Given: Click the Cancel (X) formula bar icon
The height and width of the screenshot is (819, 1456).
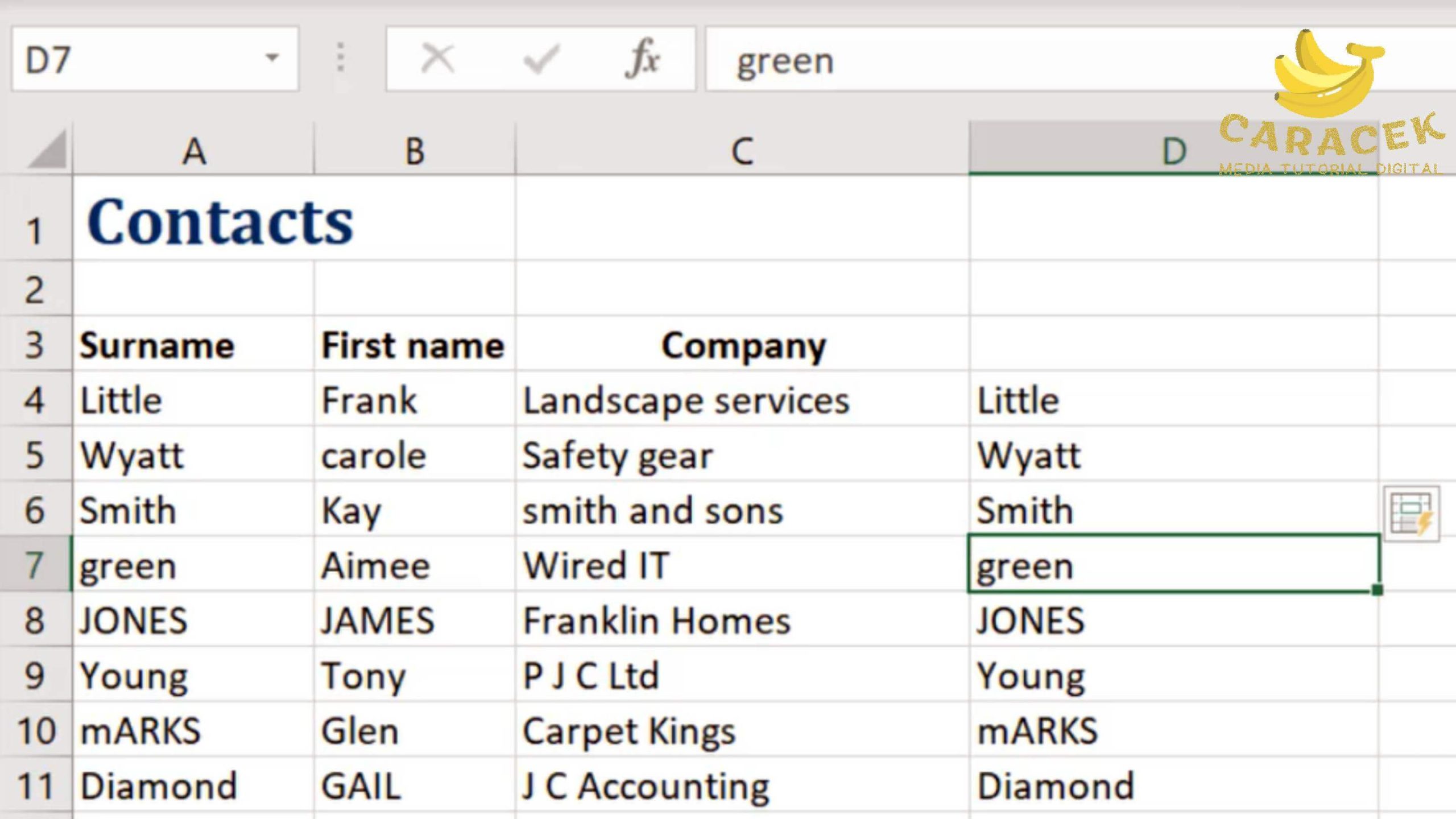Looking at the screenshot, I should [437, 59].
